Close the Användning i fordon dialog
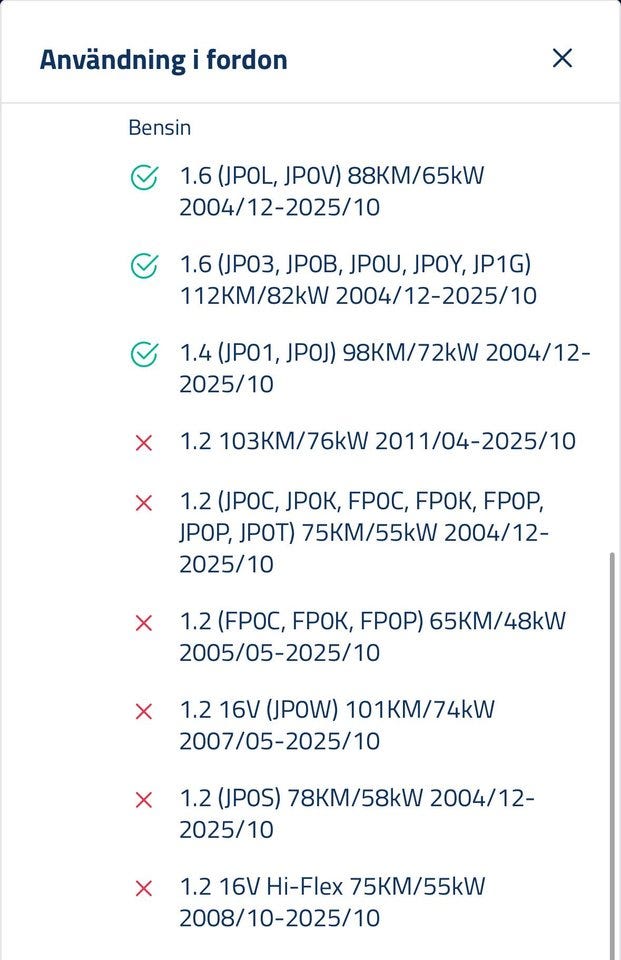The width and height of the screenshot is (621, 960). coord(563,58)
